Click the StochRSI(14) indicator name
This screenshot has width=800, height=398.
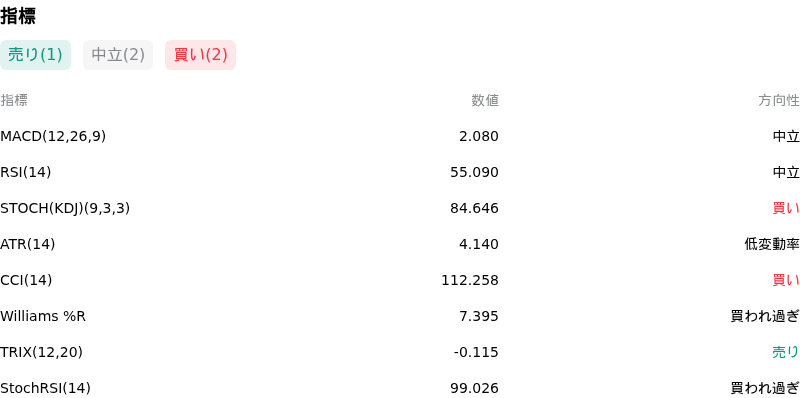[x=45, y=388]
